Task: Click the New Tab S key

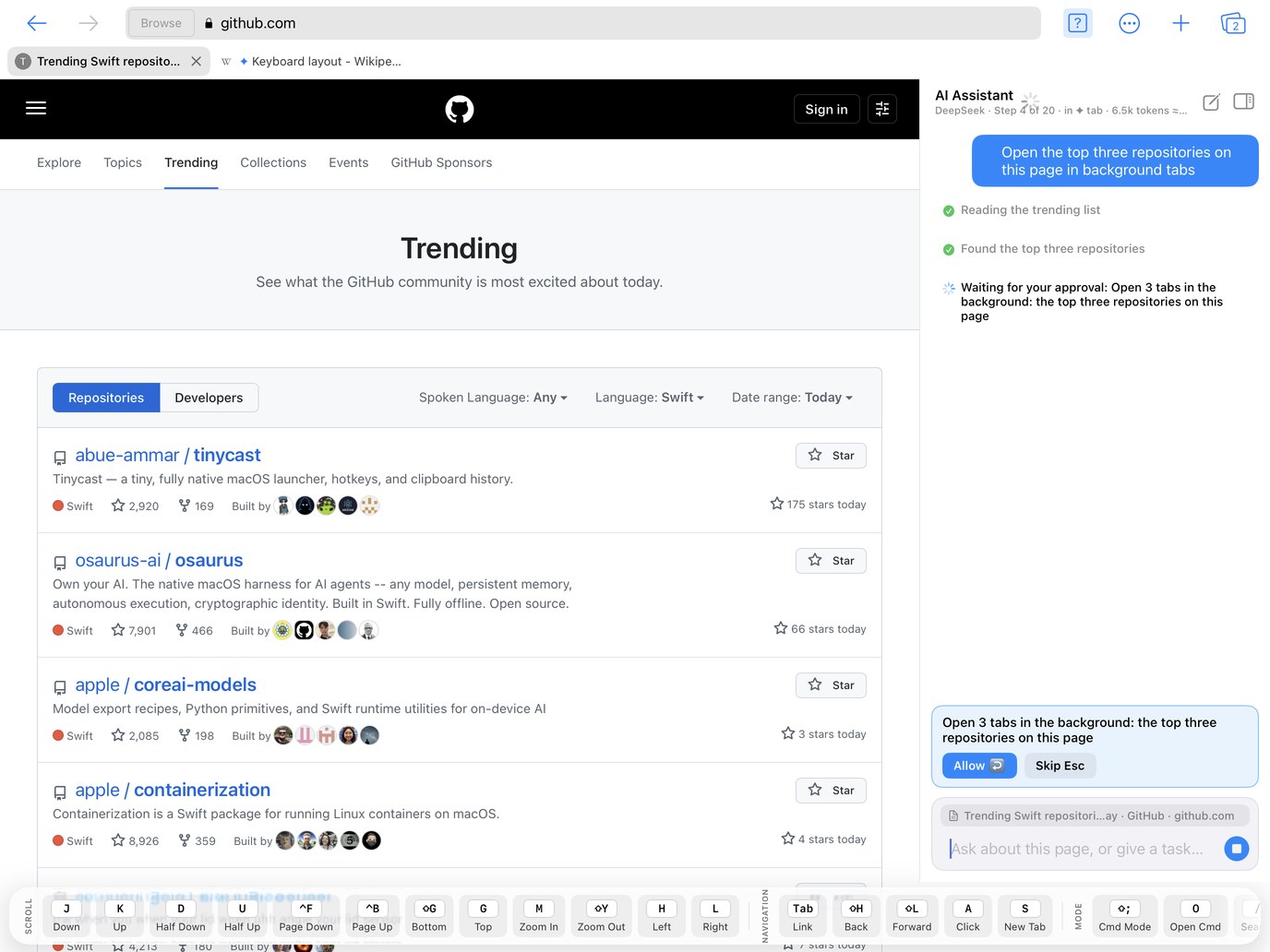Action: coord(1024,916)
